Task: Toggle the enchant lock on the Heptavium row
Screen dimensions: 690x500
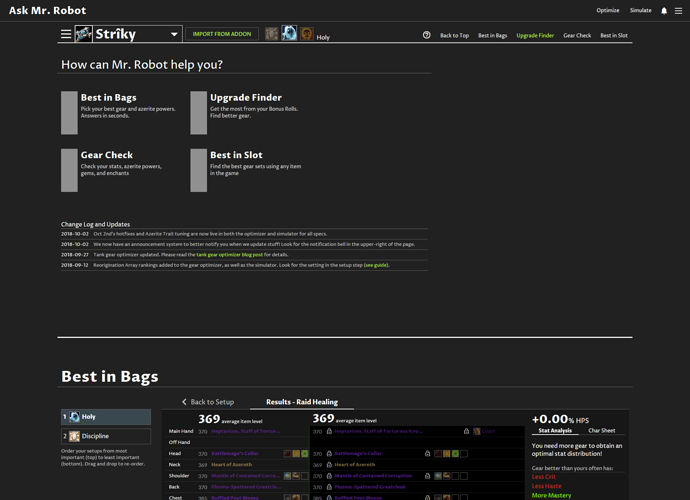Action: [466, 431]
